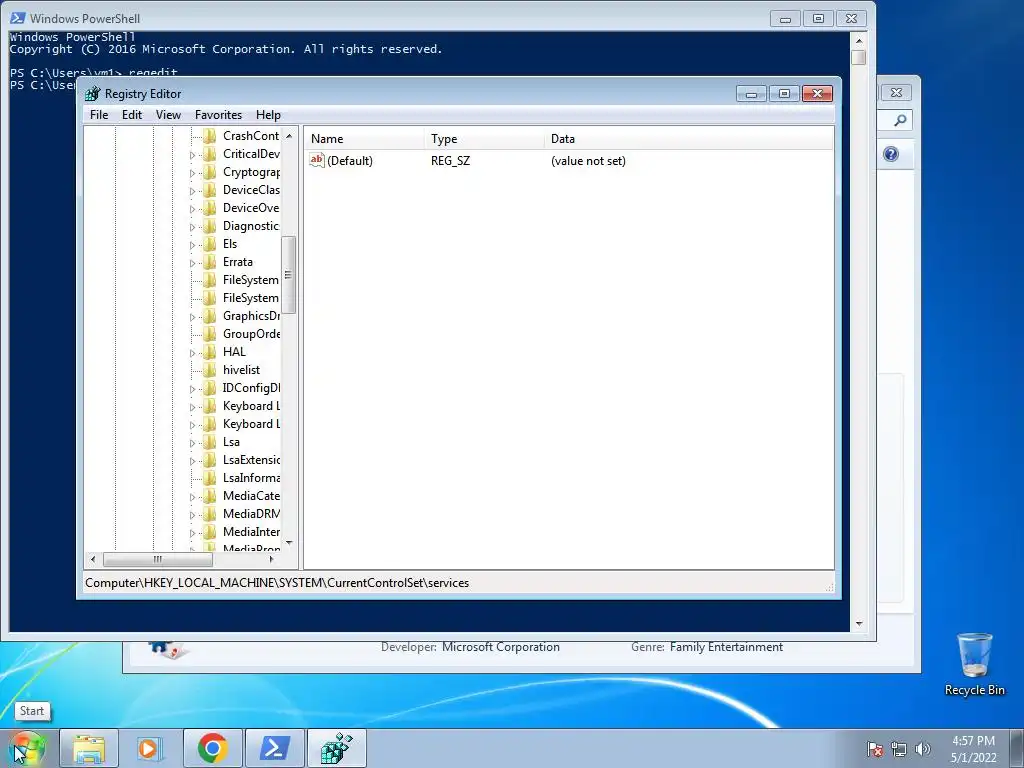
Task: Expand the CriticalDev registry key
Action: pos(192,155)
